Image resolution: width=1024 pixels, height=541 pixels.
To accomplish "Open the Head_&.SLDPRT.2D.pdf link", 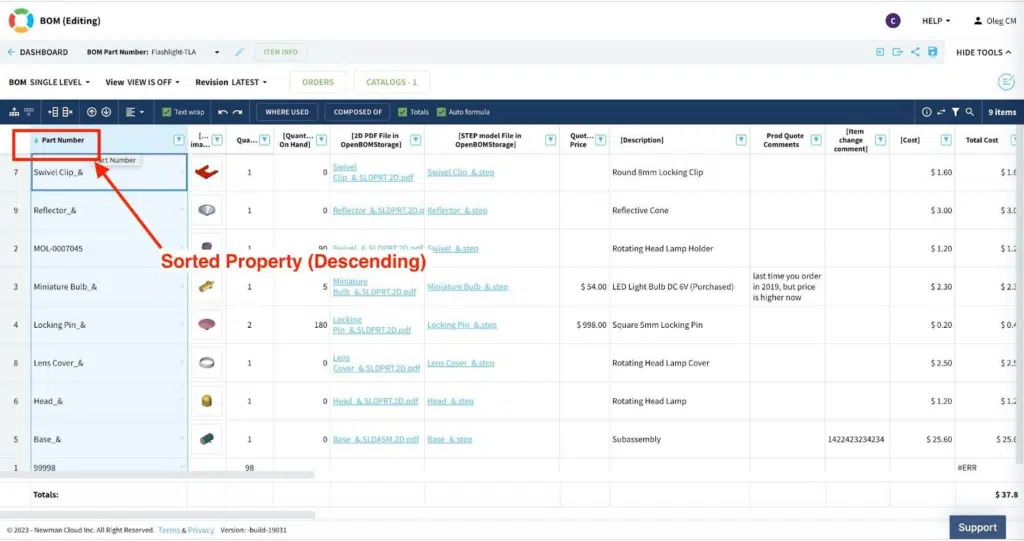I will pyautogui.click(x=376, y=401).
